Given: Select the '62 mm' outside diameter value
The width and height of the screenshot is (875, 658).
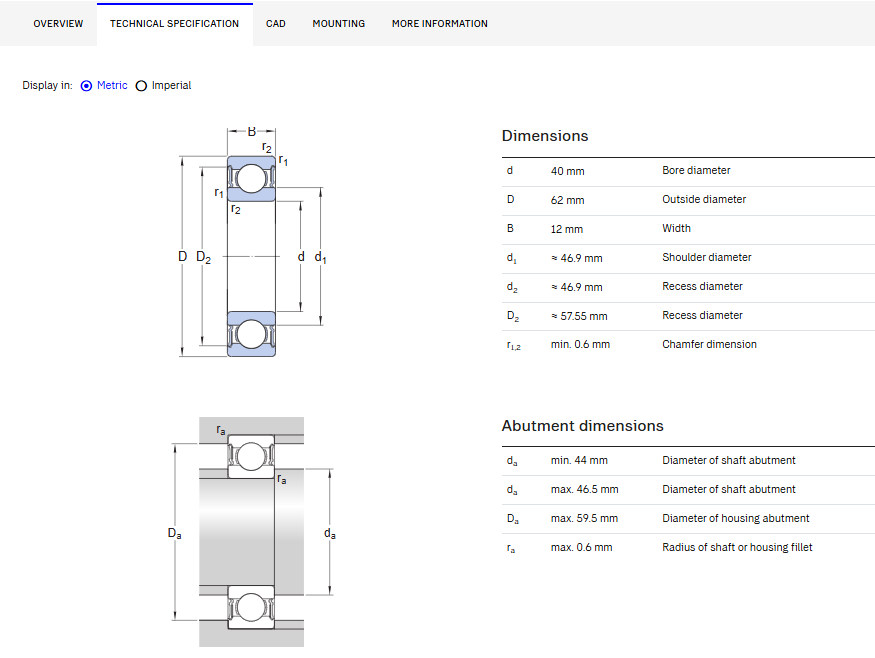Looking at the screenshot, I should tap(568, 200).
